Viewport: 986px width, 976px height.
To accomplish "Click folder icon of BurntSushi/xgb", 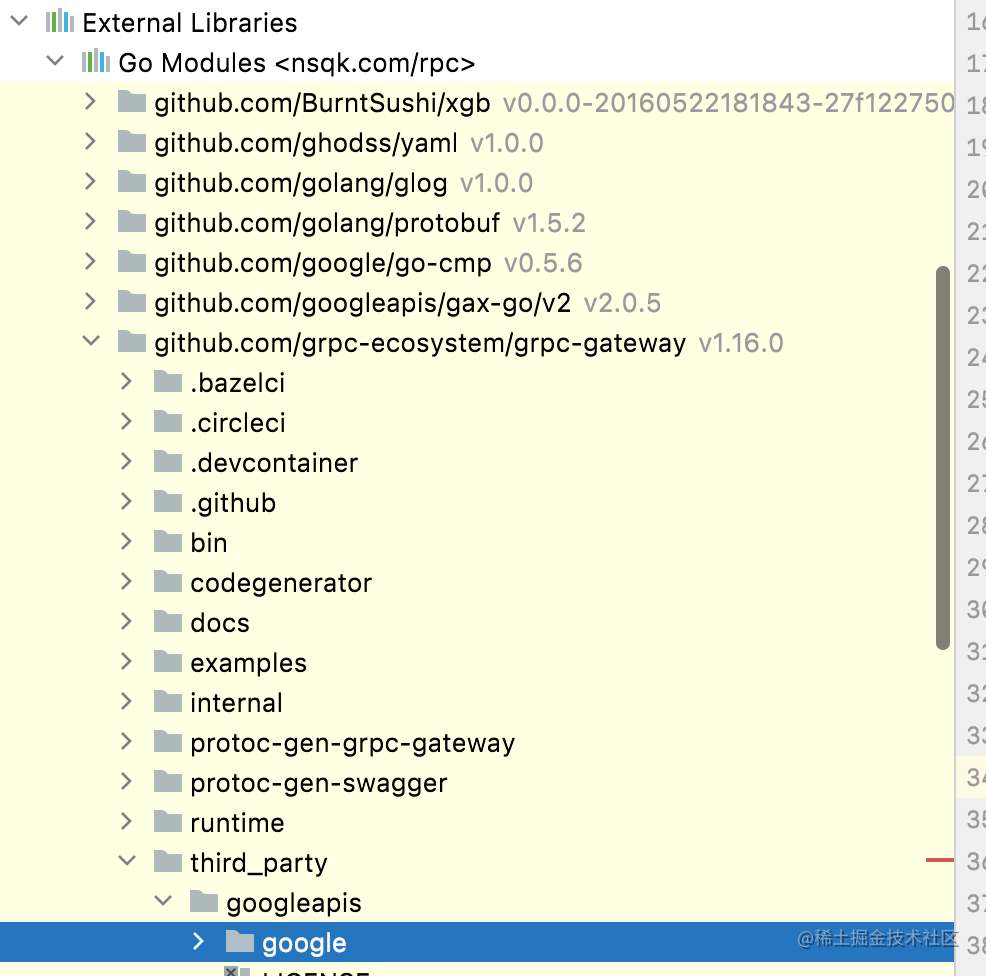I will [x=132, y=101].
